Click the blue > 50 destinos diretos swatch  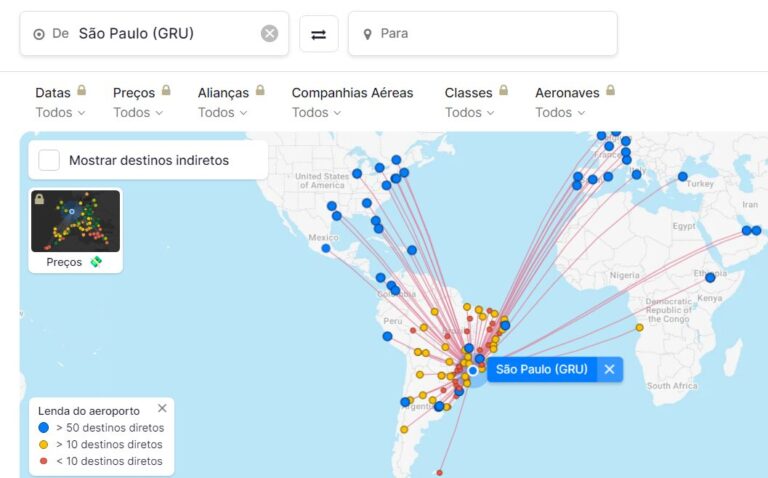(x=44, y=428)
